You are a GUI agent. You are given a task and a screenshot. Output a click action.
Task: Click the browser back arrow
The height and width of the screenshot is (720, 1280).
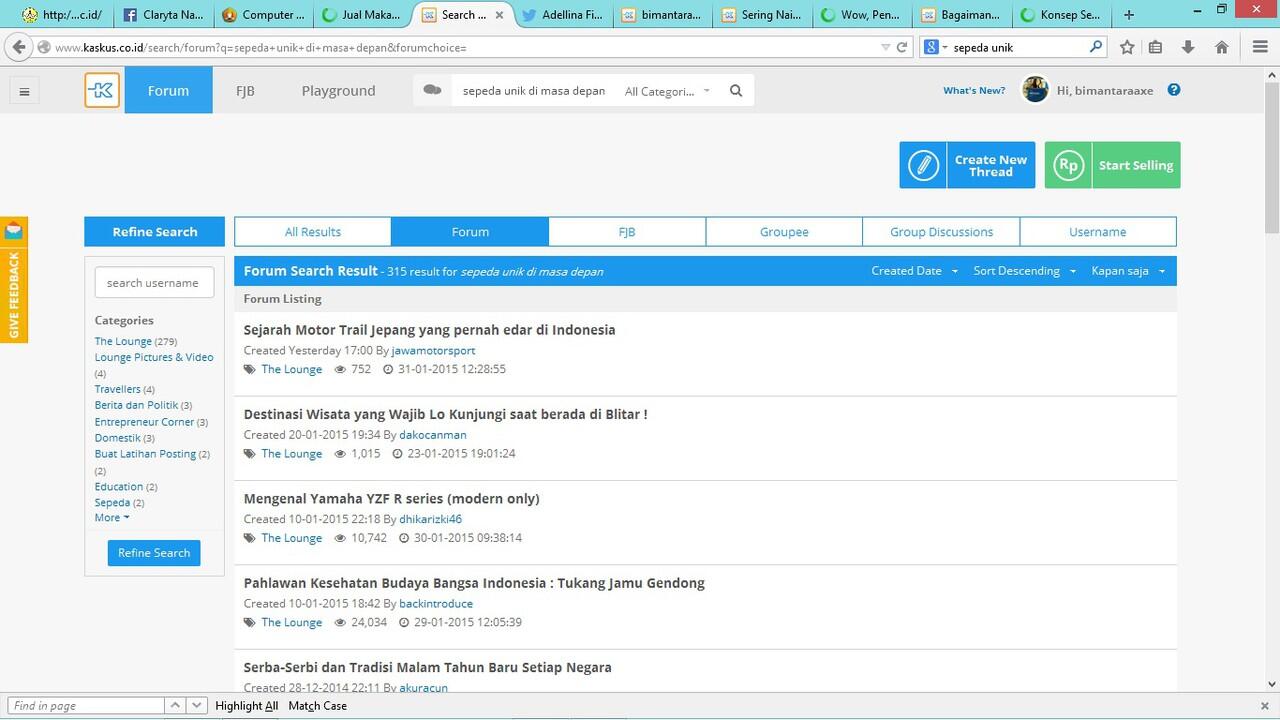pos(17,47)
